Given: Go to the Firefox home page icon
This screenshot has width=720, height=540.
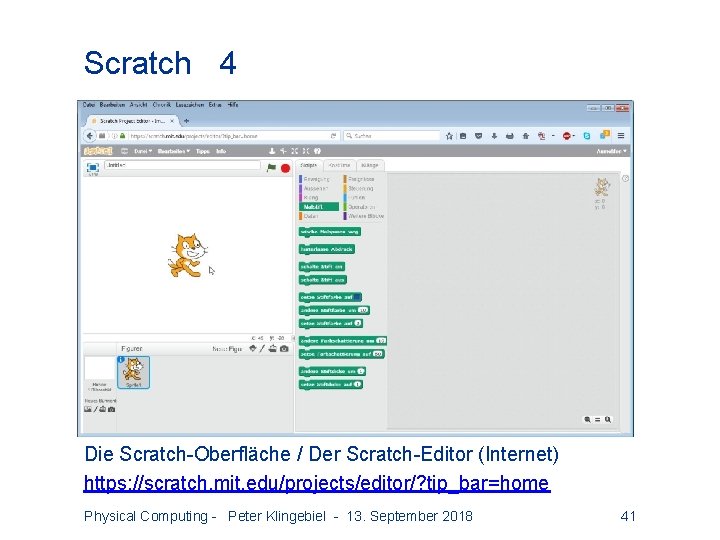Looking at the screenshot, I should 526,136.
